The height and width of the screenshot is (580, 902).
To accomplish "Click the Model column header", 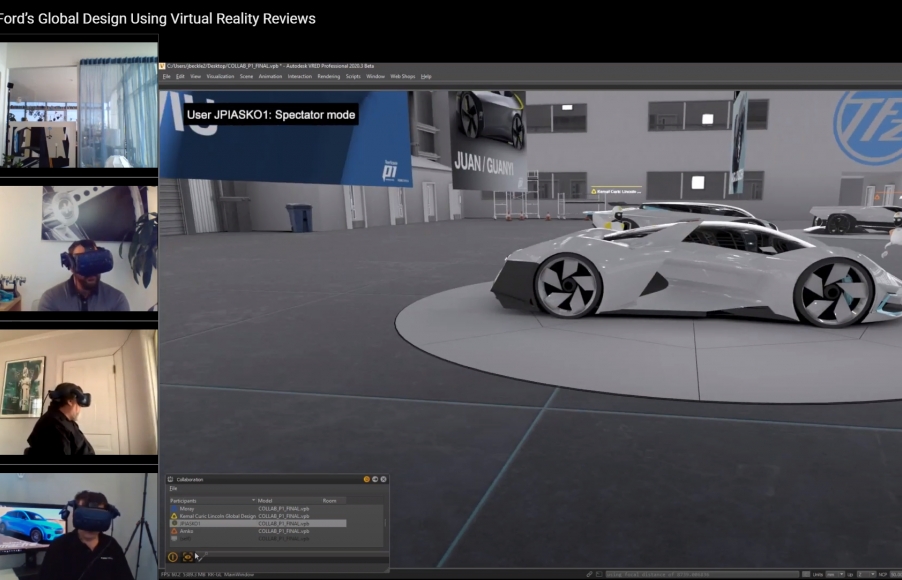I will [x=288, y=501].
